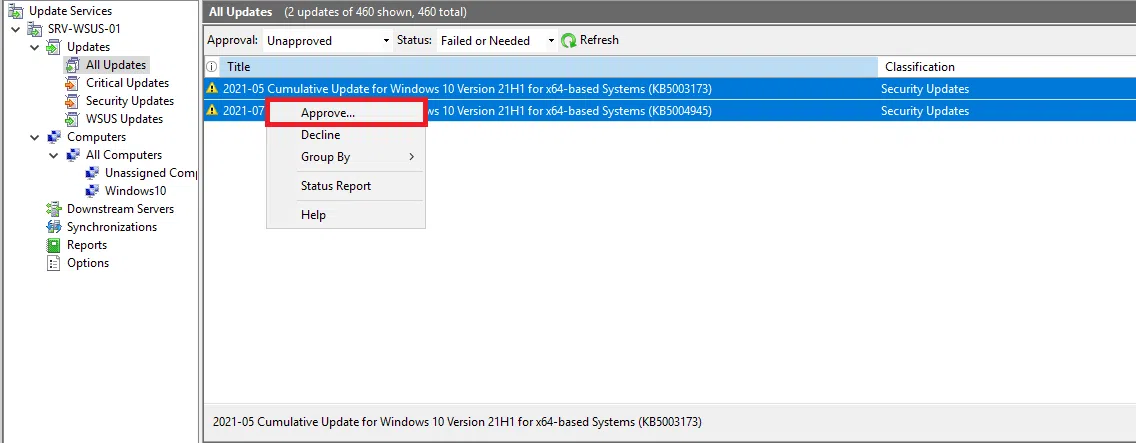Click the Critical Updates icon
The width and height of the screenshot is (1136, 443).
[73, 83]
